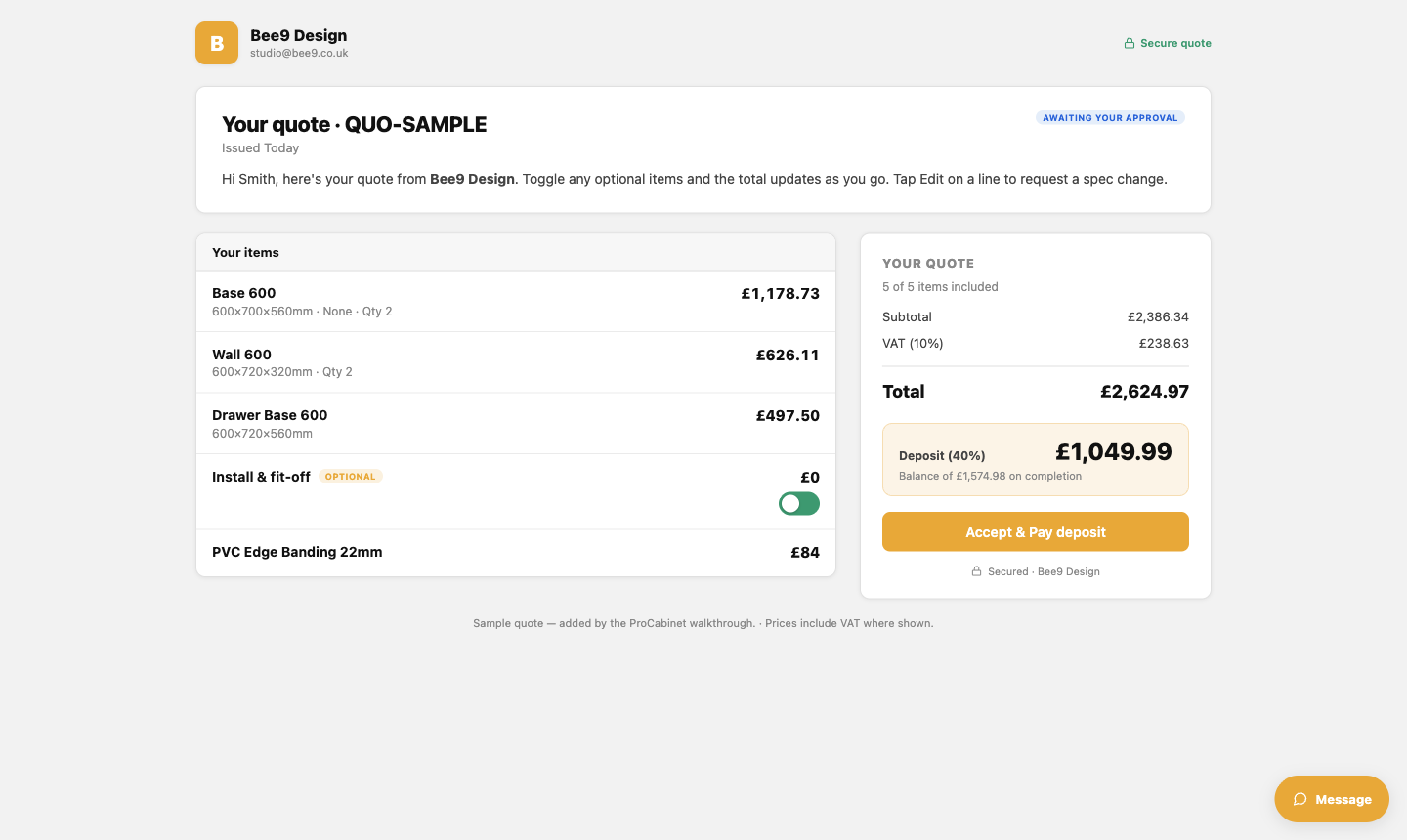
Task: Select the Base 600 item row
Action: point(516,302)
